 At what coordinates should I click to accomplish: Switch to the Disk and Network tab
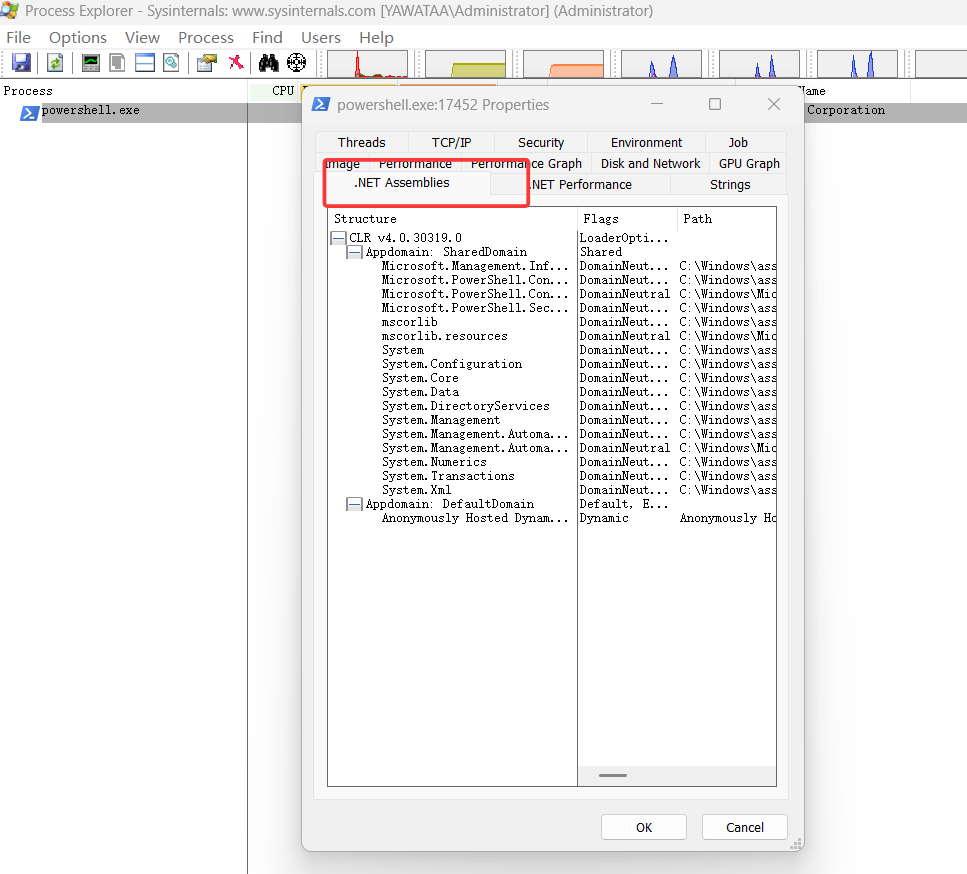tap(651, 163)
